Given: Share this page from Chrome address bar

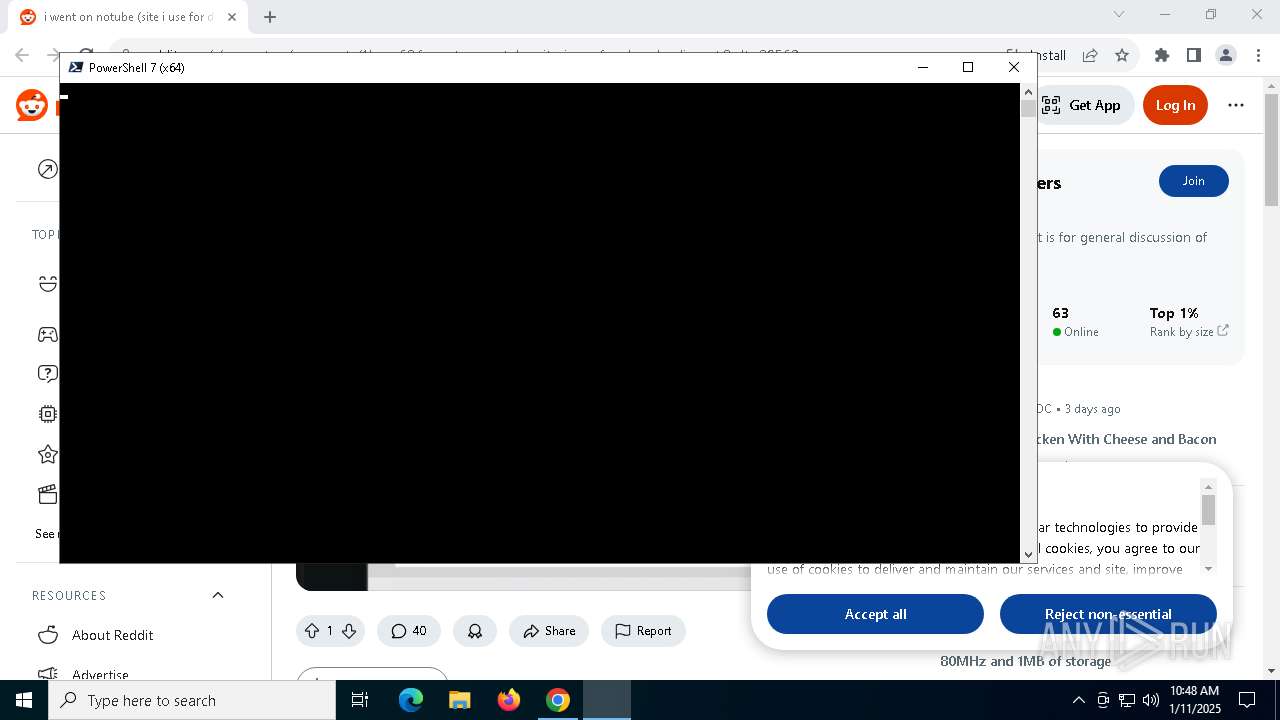Looking at the screenshot, I should click(1090, 55).
